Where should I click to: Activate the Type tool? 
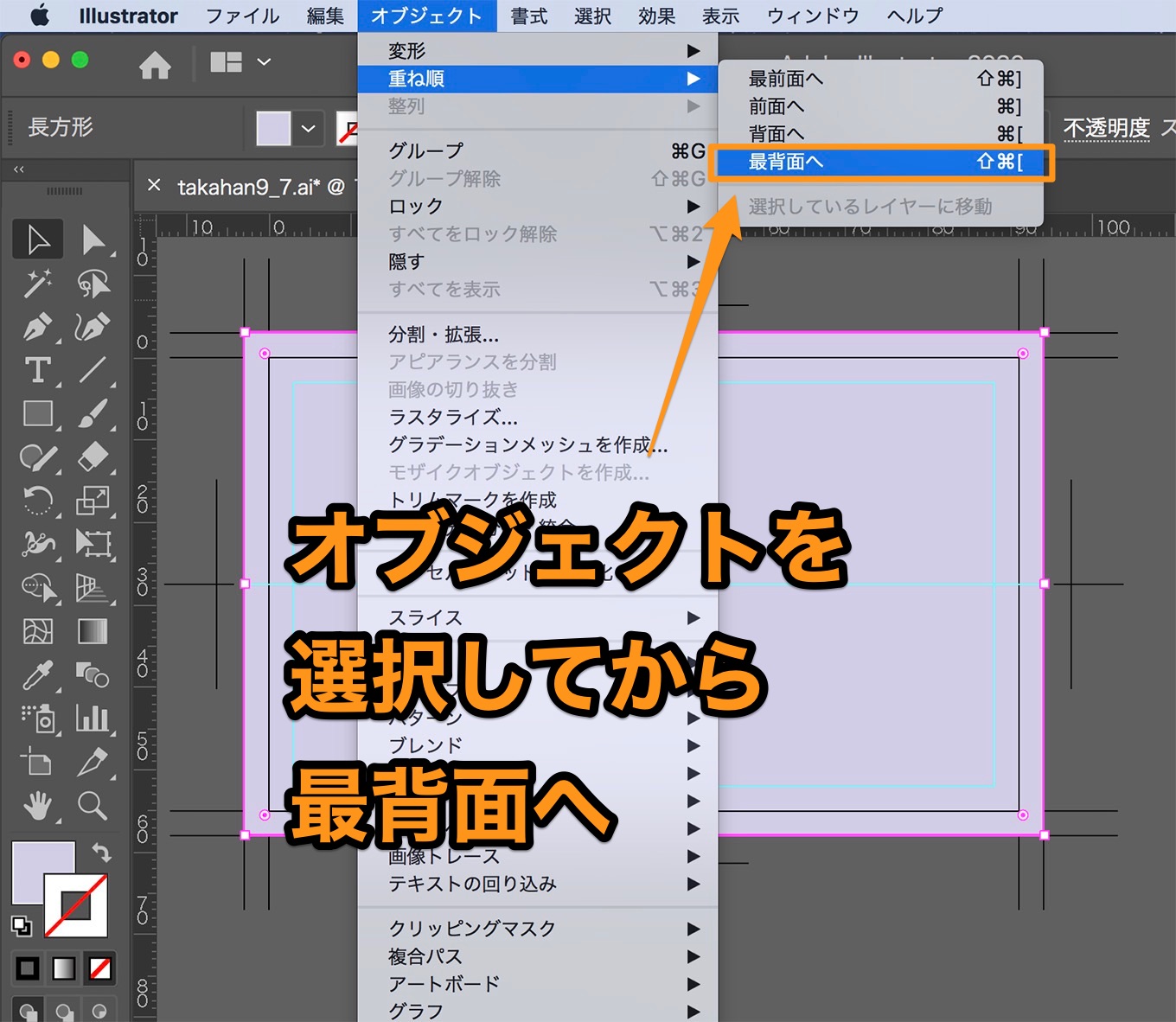click(x=38, y=370)
